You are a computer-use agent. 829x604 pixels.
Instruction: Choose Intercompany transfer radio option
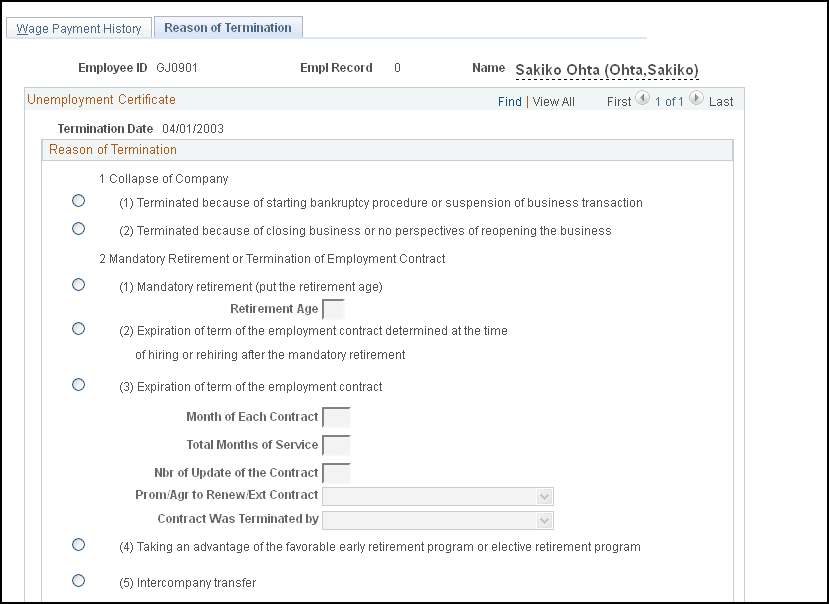pyautogui.click(x=79, y=580)
